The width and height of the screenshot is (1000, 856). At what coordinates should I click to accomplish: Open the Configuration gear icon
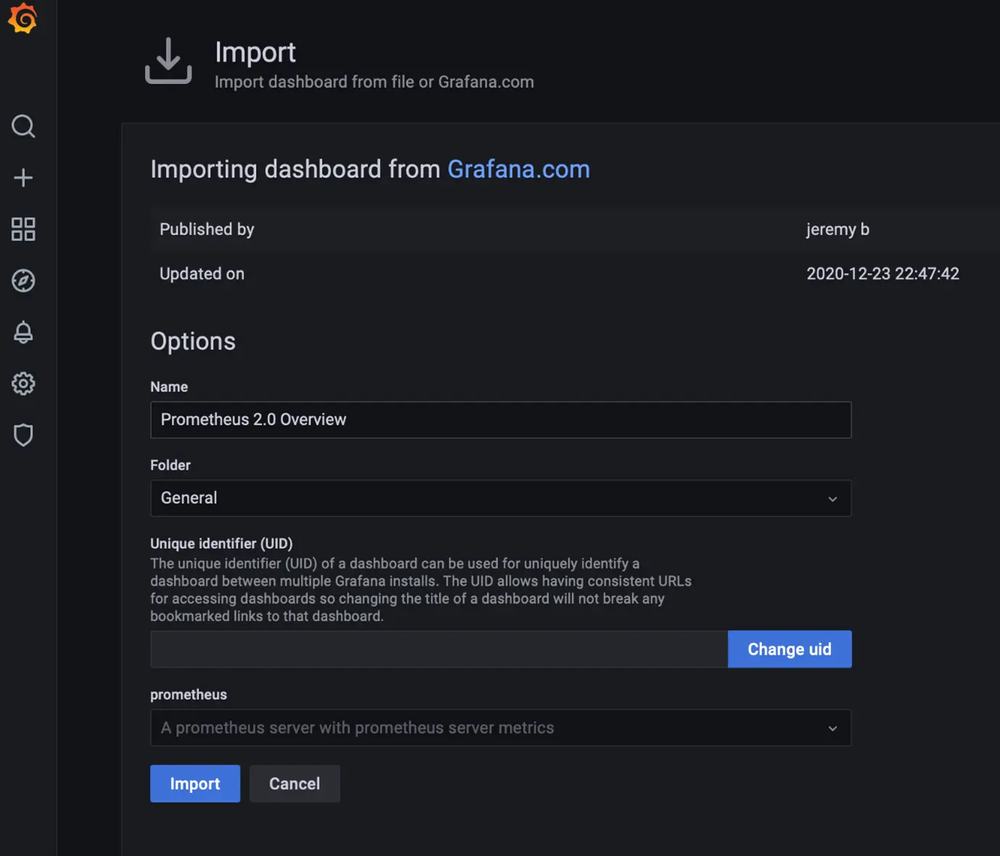point(24,384)
